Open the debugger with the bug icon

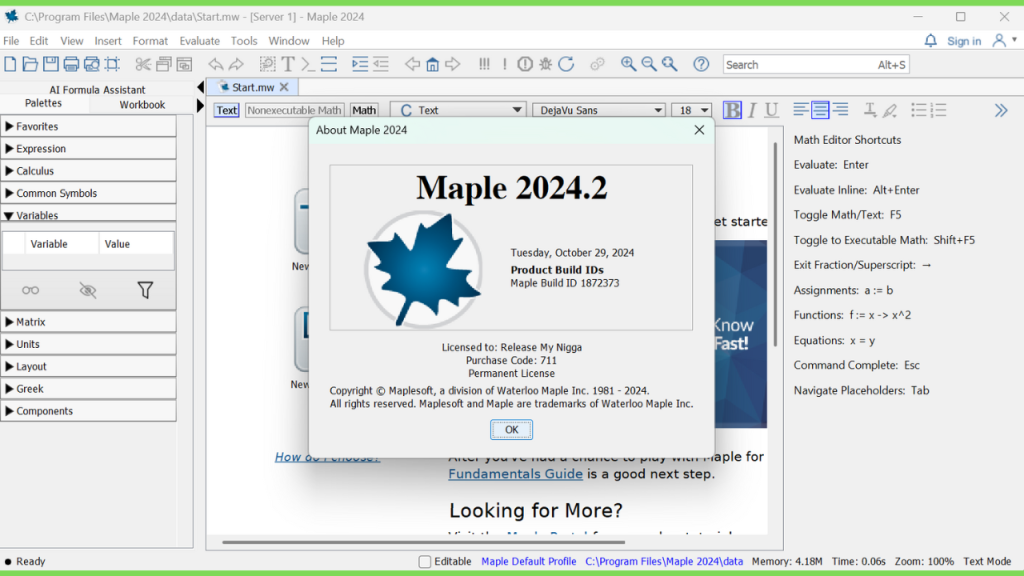(545, 64)
